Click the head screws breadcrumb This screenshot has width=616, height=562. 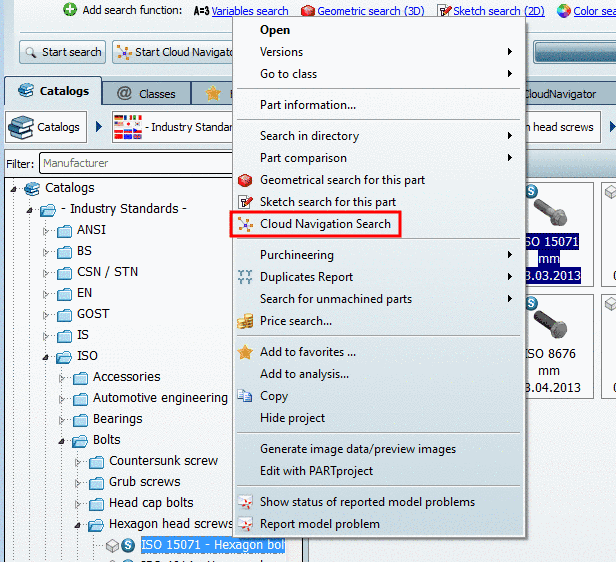click(x=563, y=127)
